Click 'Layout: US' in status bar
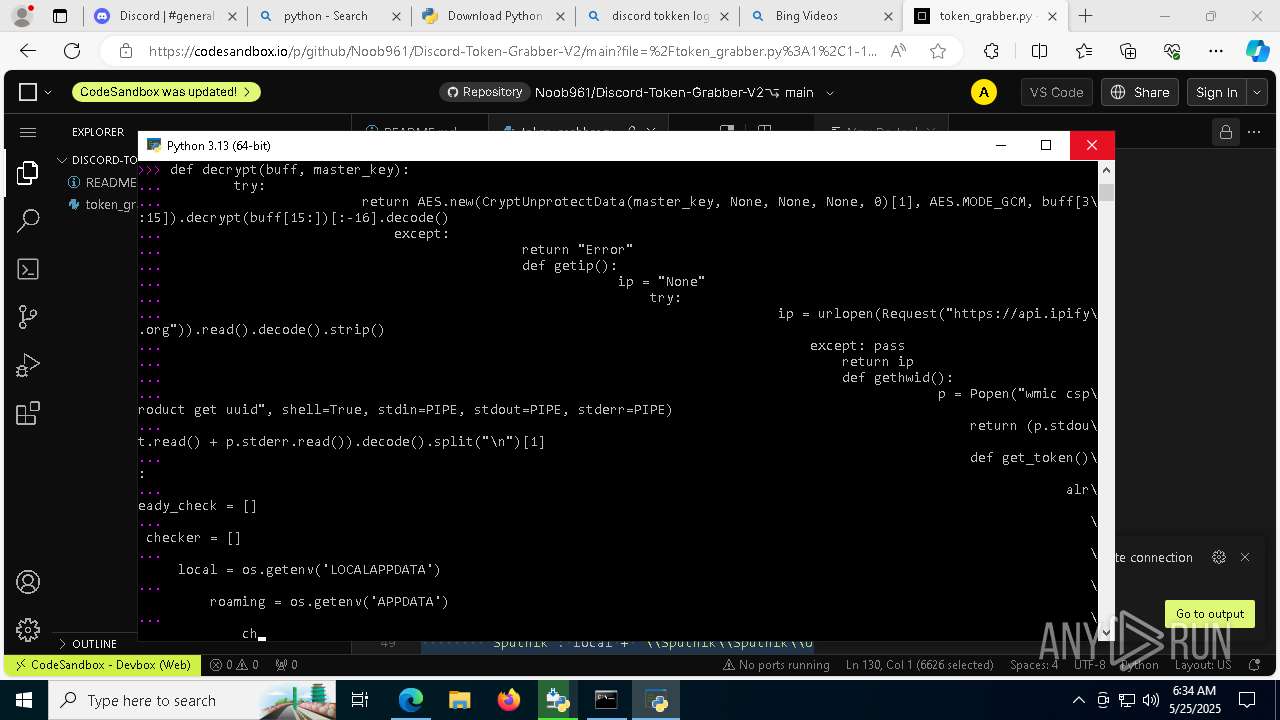Image resolution: width=1280 pixels, height=720 pixels. [1203, 665]
